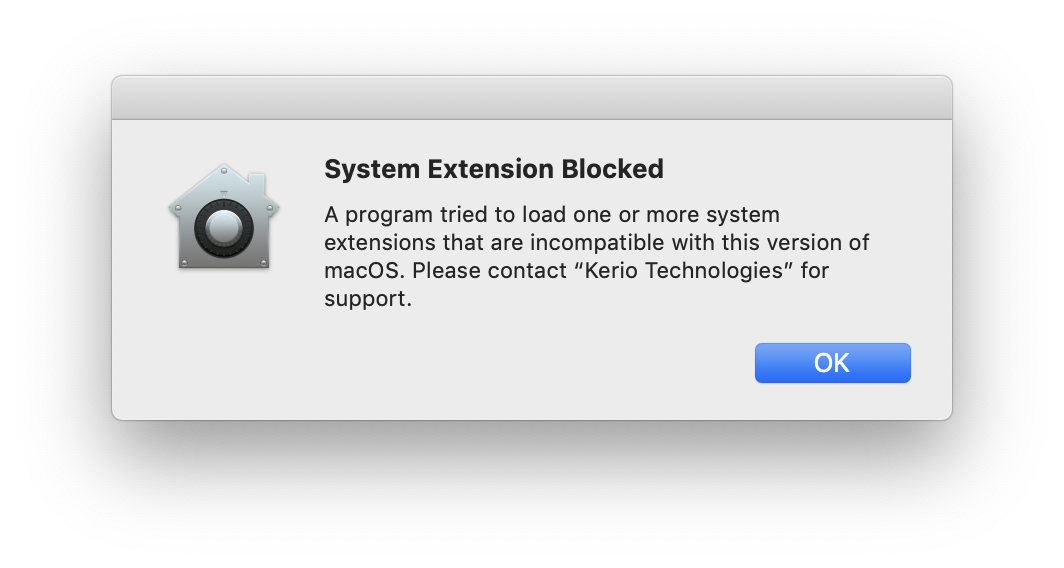Click the Gatekeeper house vault icon
This screenshot has height=568, width=1064.
pyautogui.click(x=224, y=217)
